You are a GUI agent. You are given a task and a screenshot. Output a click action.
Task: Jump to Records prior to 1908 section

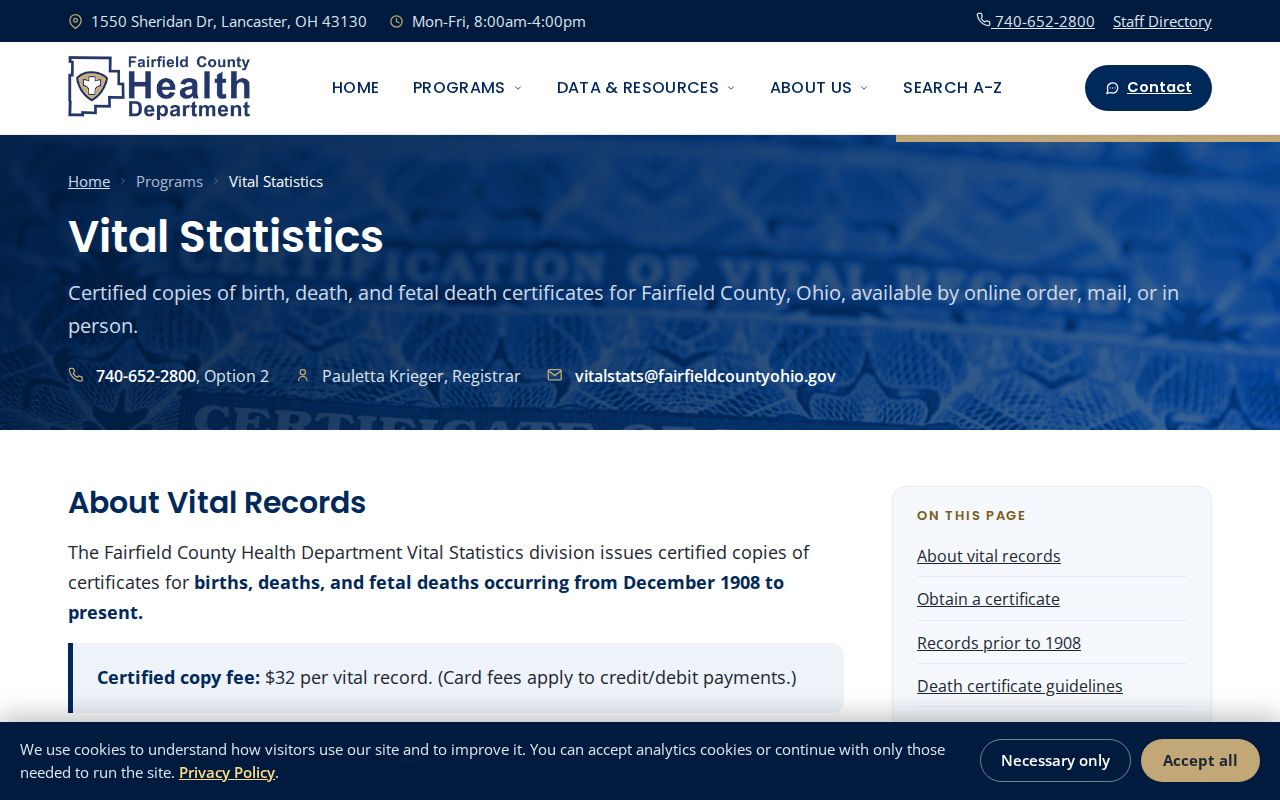pos(999,643)
